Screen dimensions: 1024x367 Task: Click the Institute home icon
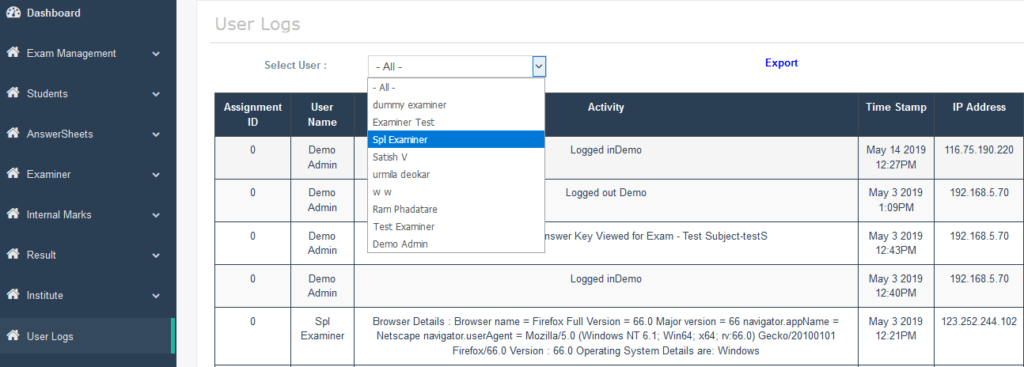(x=12, y=295)
